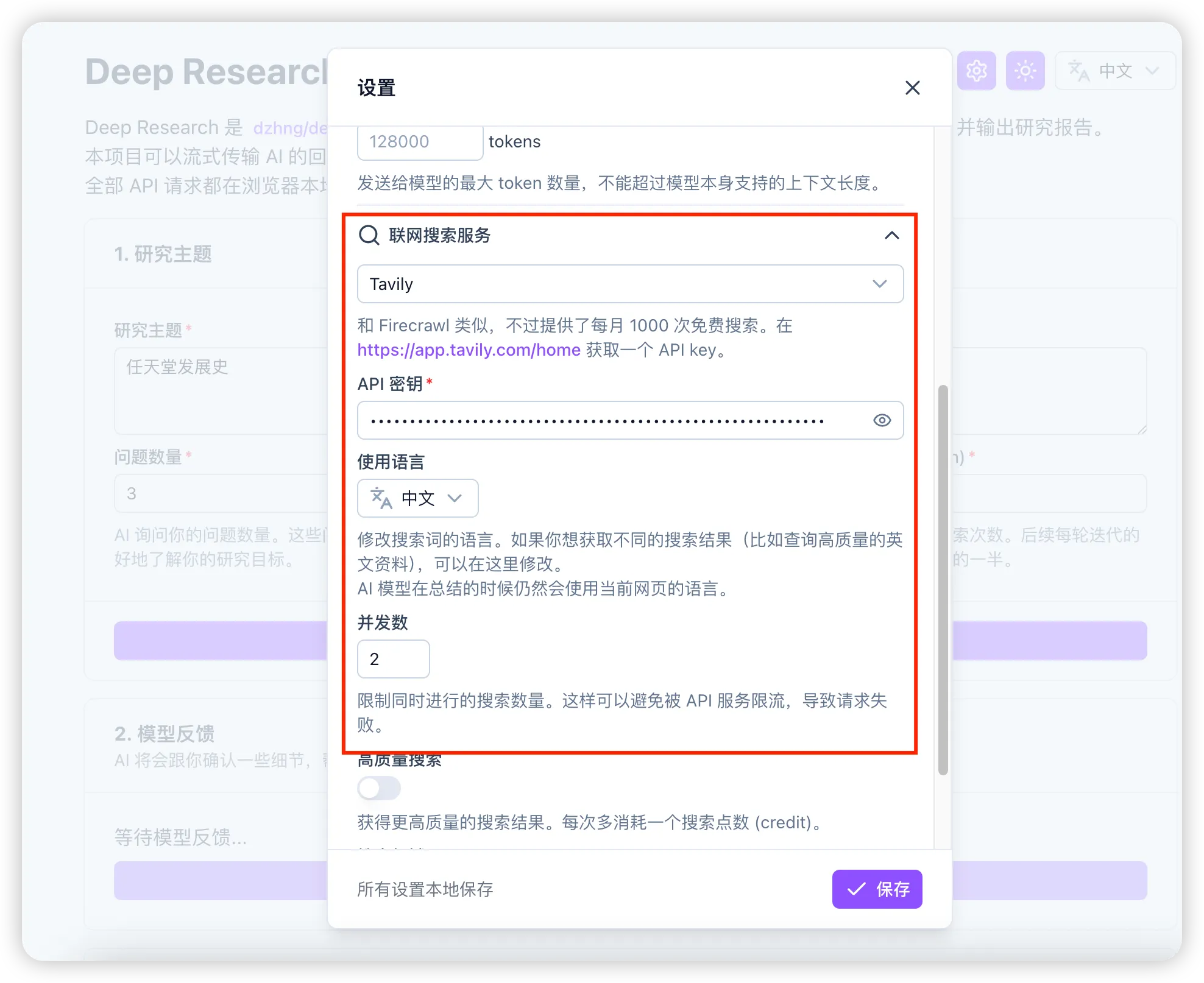Click the 所有设置本地保存 footer note

point(425,889)
